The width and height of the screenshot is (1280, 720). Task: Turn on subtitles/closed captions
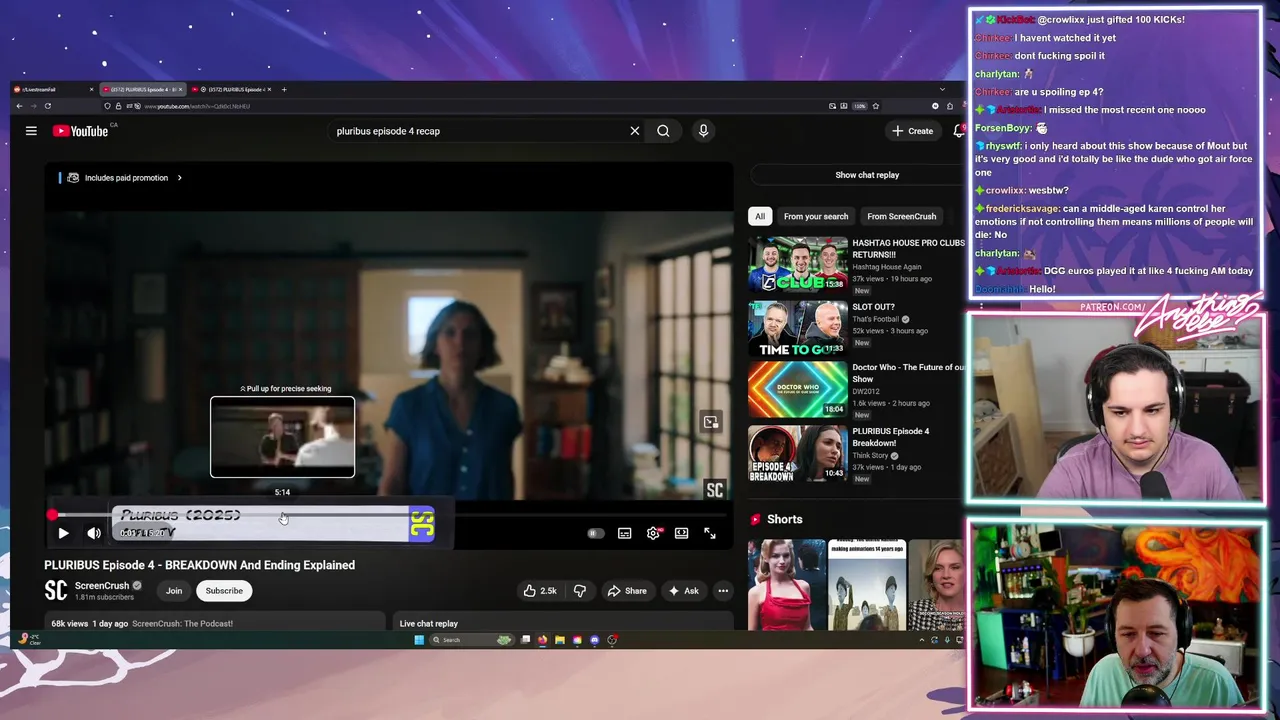pos(624,533)
